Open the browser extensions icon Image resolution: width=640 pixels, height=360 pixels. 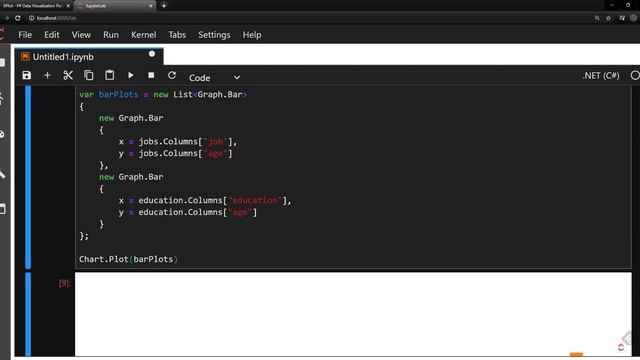[622, 18]
